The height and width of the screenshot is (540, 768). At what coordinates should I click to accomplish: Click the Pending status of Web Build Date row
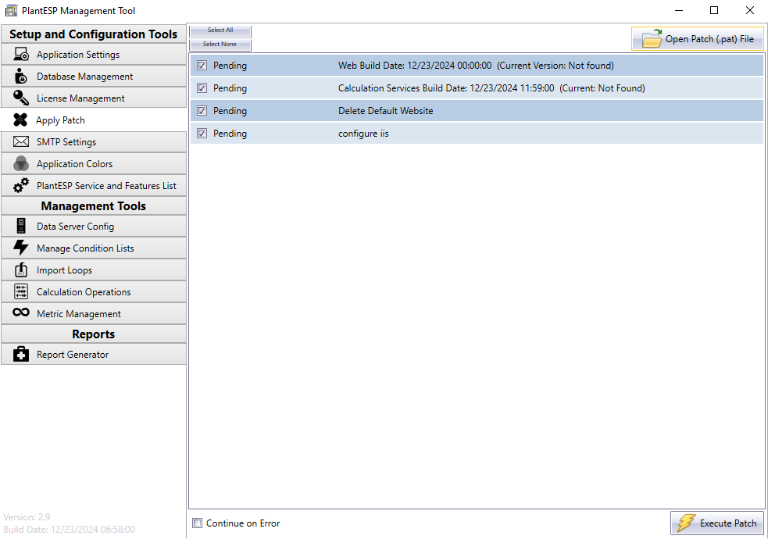[x=230, y=66]
